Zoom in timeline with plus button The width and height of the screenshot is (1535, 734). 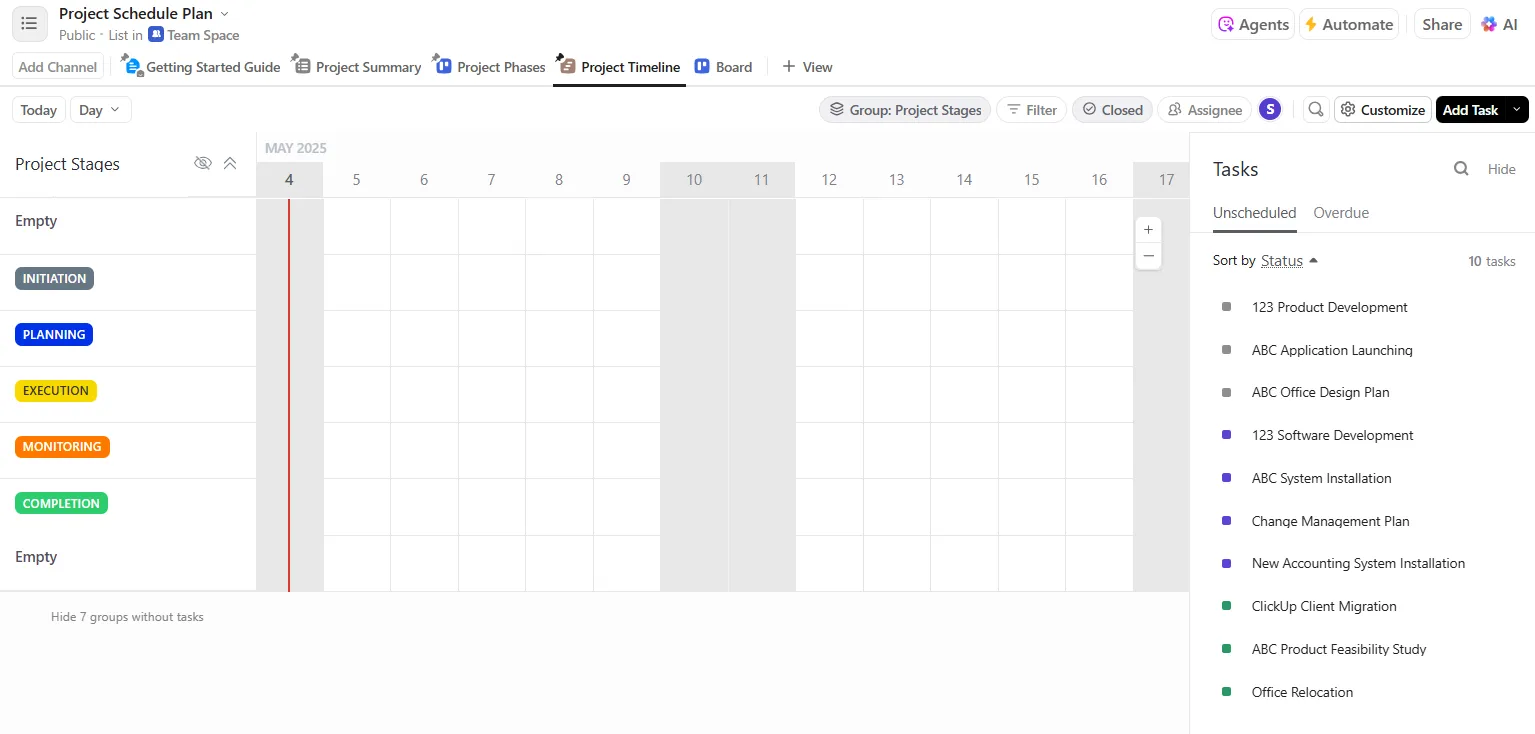[x=1148, y=230]
